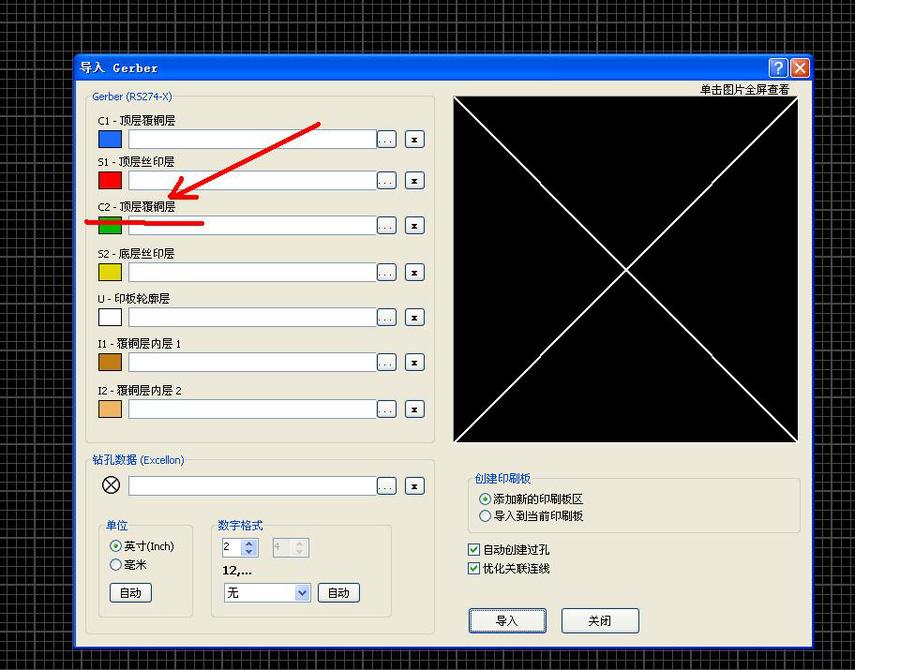Clear the S1 top silkscreen file path

pyautogui.click(x=414, y=181)
